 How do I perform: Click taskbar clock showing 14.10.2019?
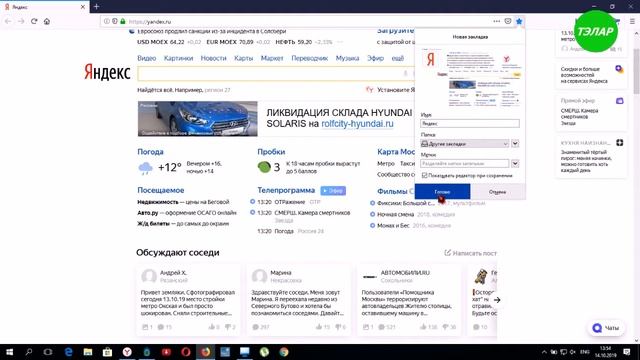pos(606,352)
